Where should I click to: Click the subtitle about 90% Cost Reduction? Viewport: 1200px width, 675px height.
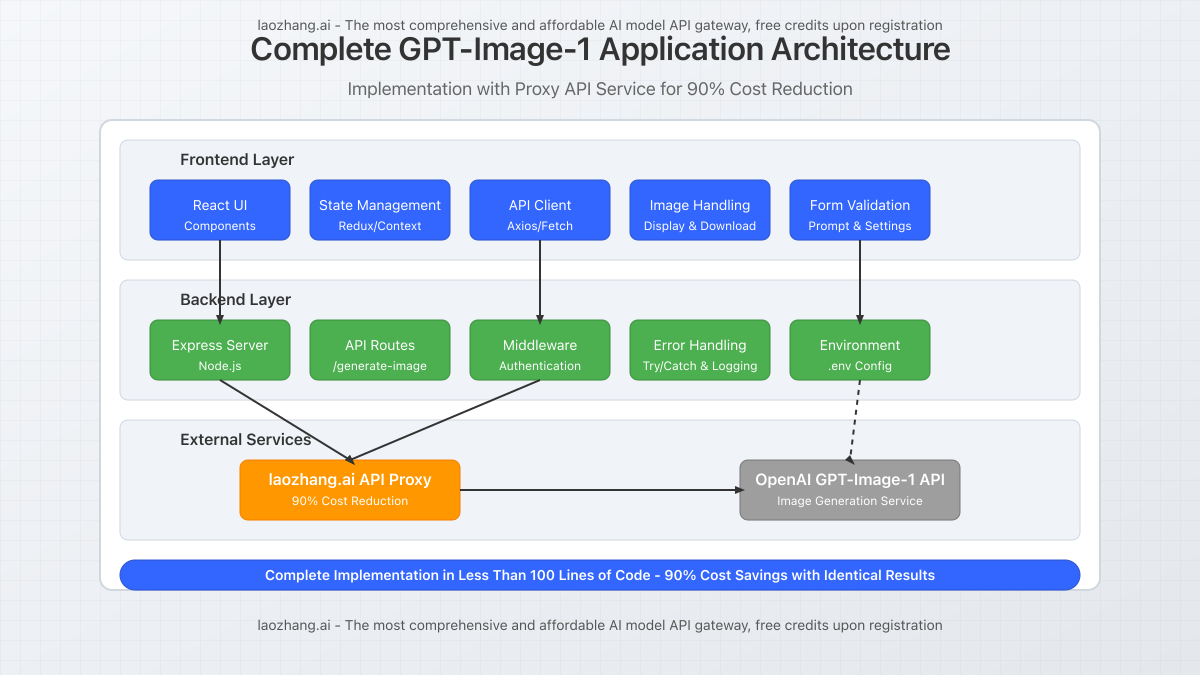click(x=600, y=89)
